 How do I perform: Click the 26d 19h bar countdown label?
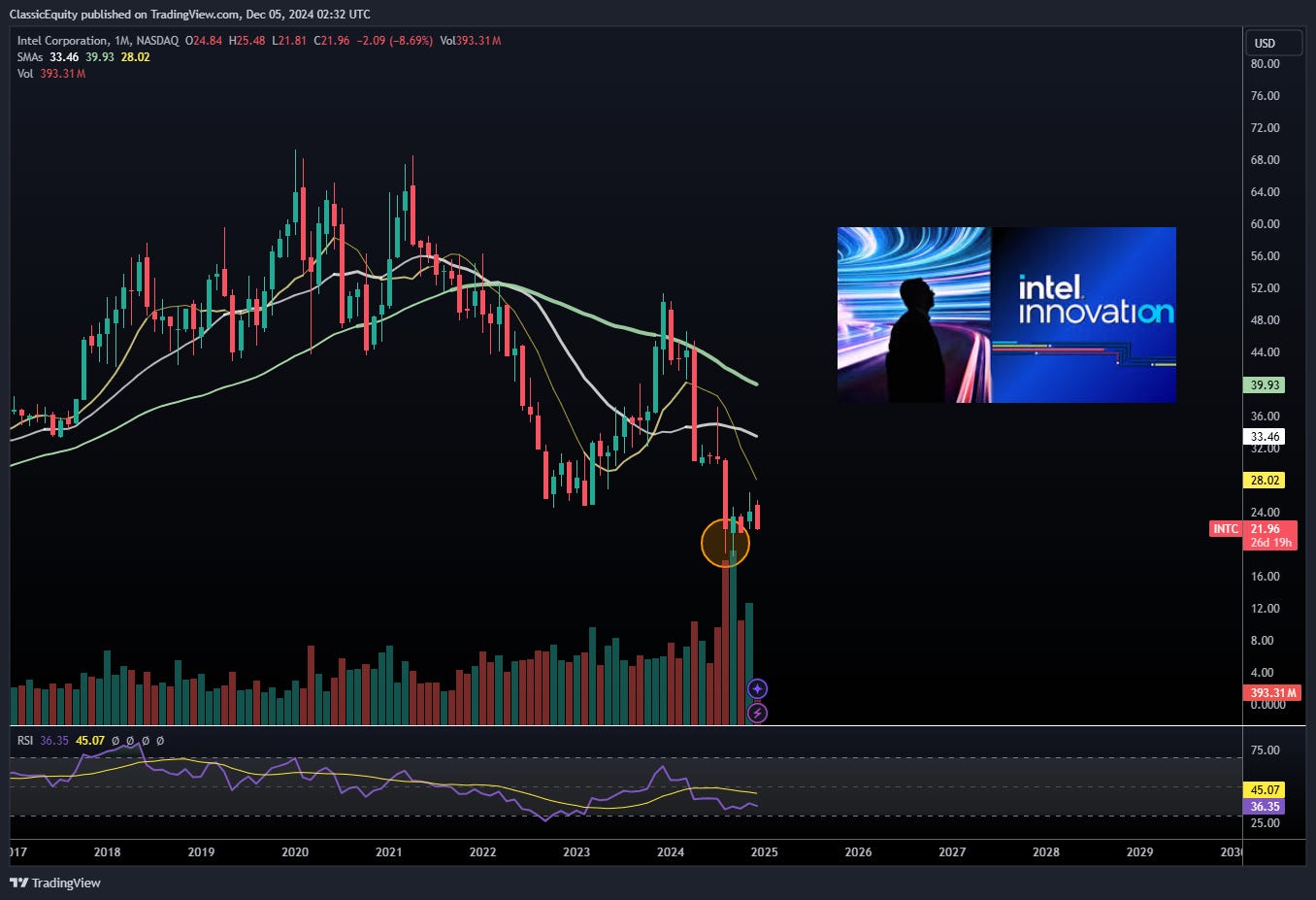click(1270, 543)
